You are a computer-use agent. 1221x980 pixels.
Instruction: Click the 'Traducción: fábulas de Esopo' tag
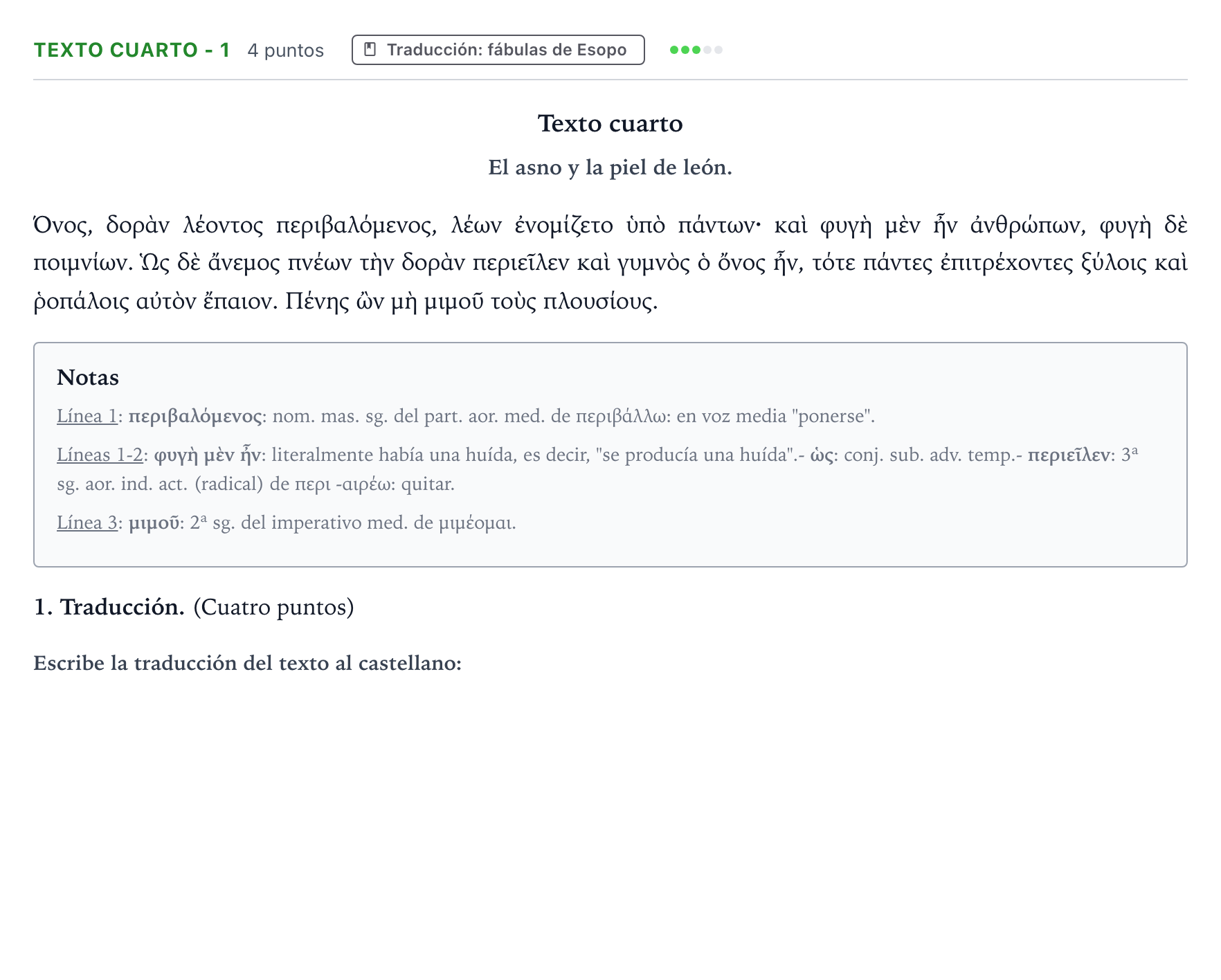(x=498, y=50)
